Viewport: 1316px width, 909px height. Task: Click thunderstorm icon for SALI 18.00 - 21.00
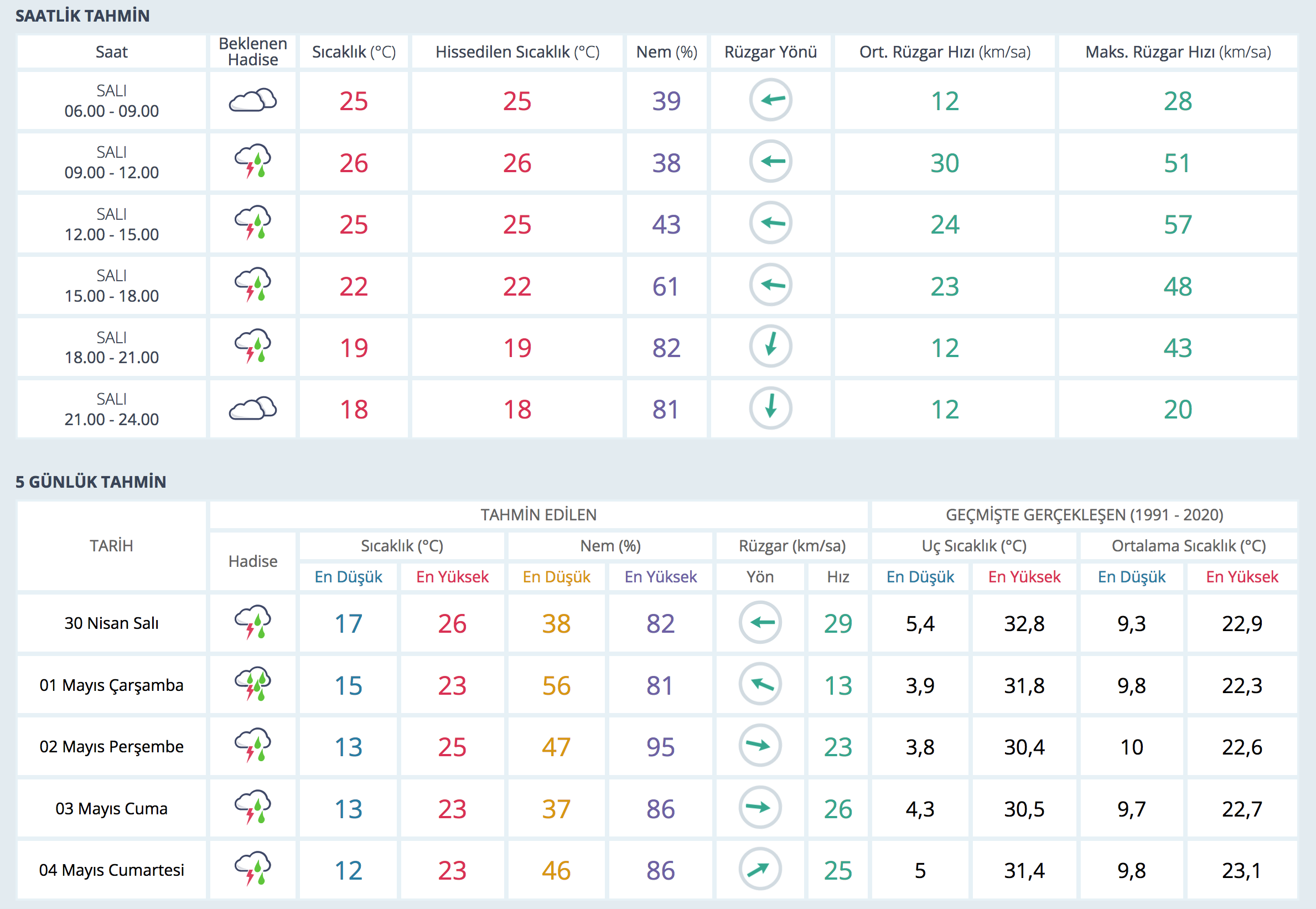coord(253,347)
